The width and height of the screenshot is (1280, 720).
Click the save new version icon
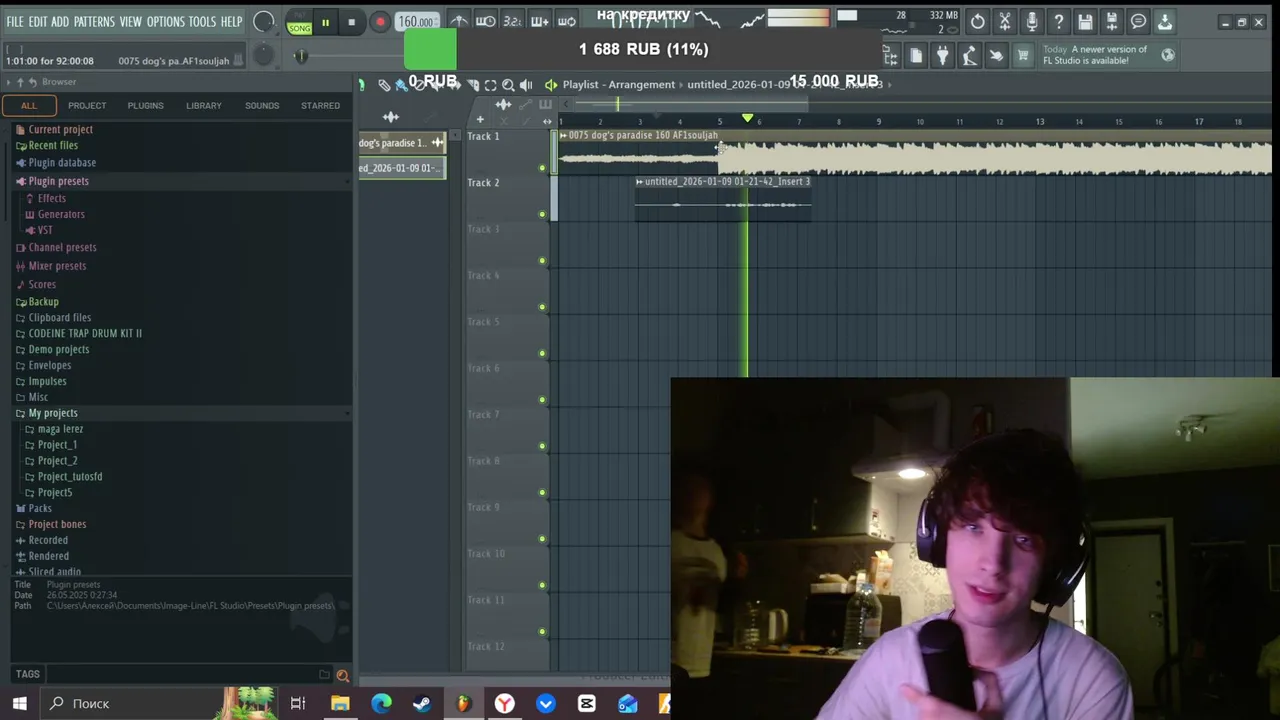click(1111, 21)
